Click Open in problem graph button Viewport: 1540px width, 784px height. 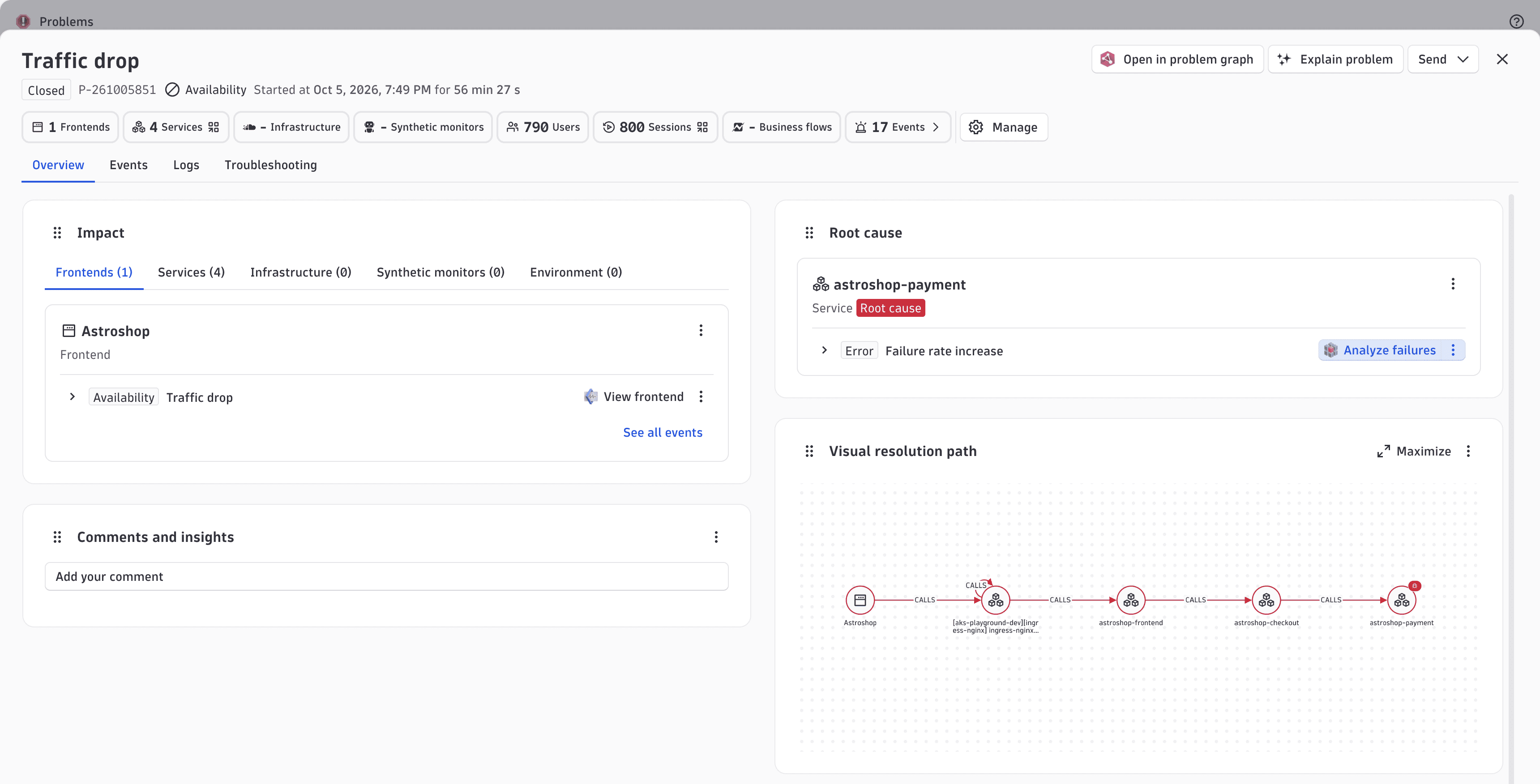(1177, 59)
